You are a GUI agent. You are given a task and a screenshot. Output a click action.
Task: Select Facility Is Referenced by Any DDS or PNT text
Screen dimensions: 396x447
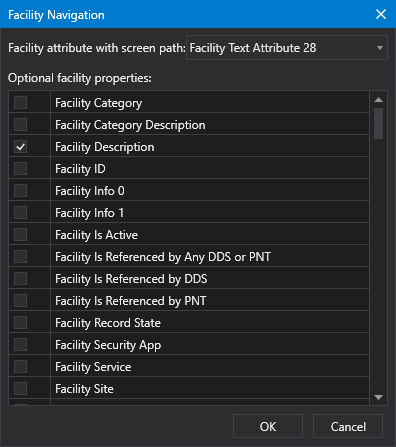click(210, 257)
